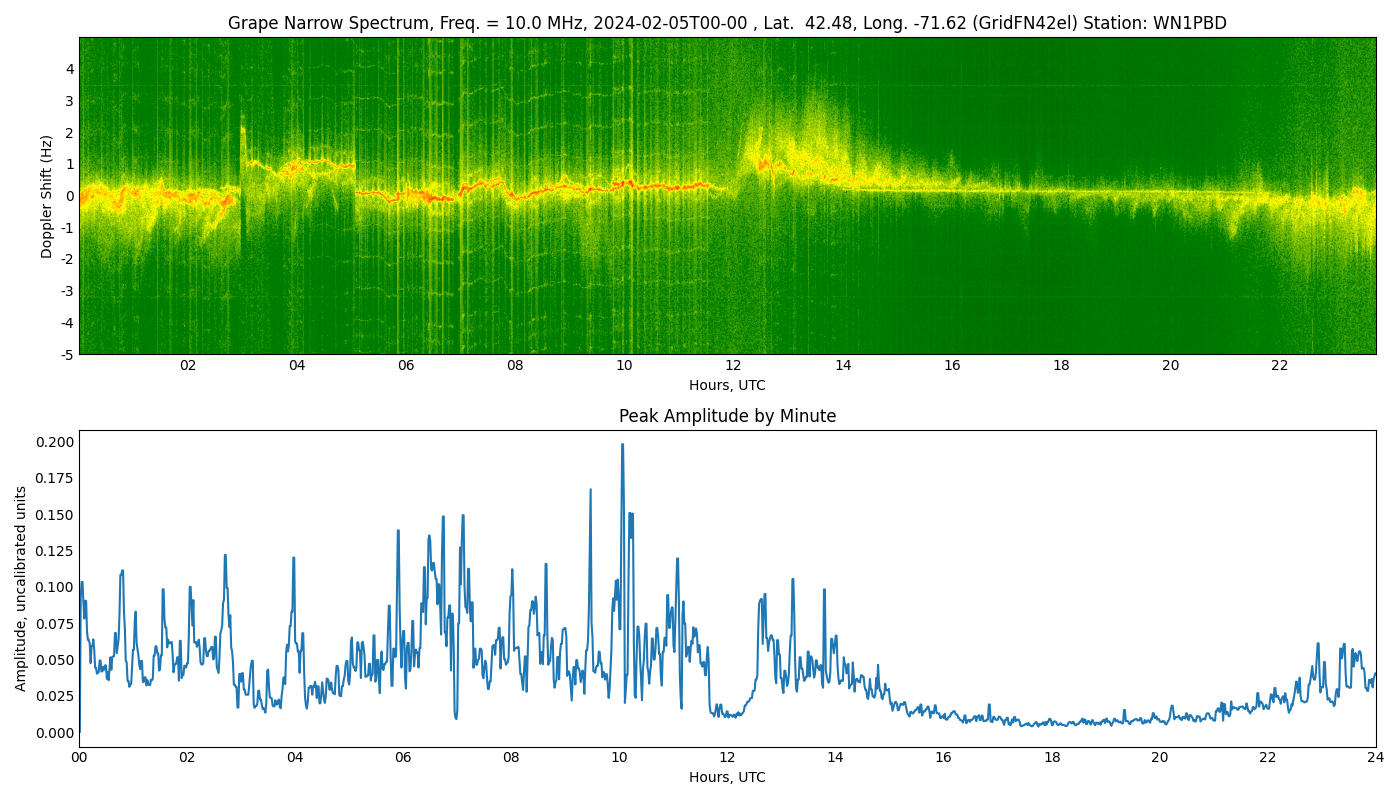
Task: Click station callsign WN1PBD in the title
Action: (1188, 23)
